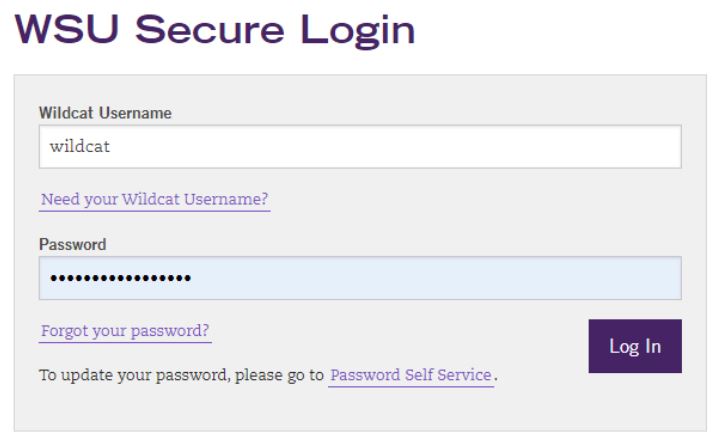Open the "Need your Wildcat Username?" link
The image size is (716, 444).
(x=154, y=199)
